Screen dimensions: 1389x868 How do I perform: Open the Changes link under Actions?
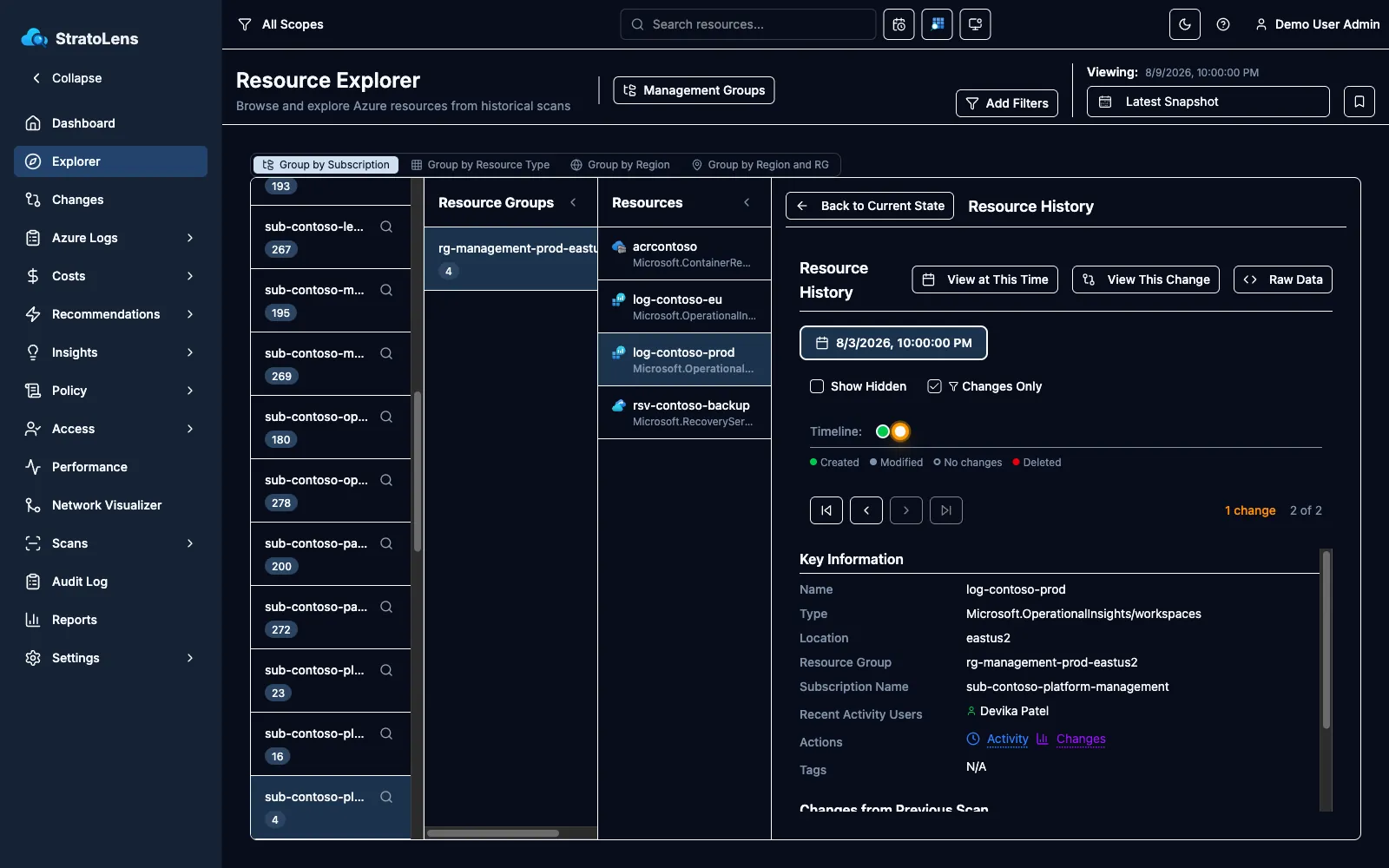coord(1081,739)
